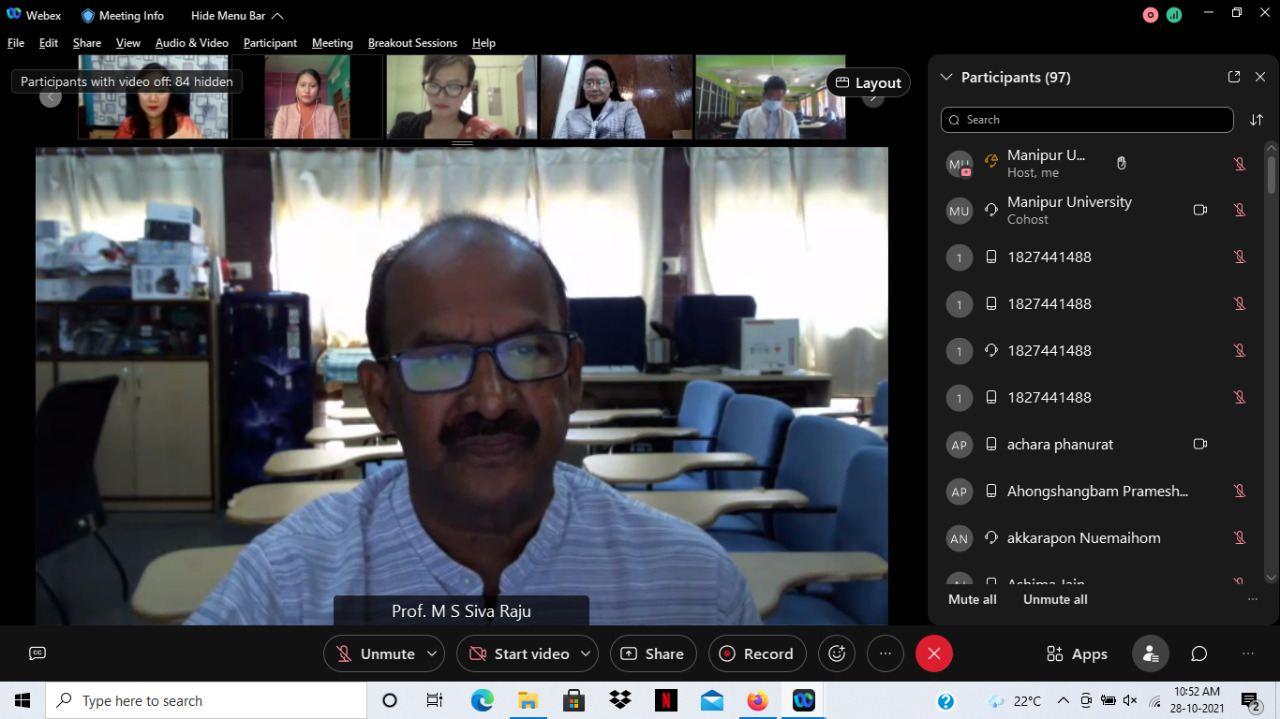Open panel options ellipsis at bottom right
The width and height of the screenshot is (1280, 719).
tap(1248, 654)
